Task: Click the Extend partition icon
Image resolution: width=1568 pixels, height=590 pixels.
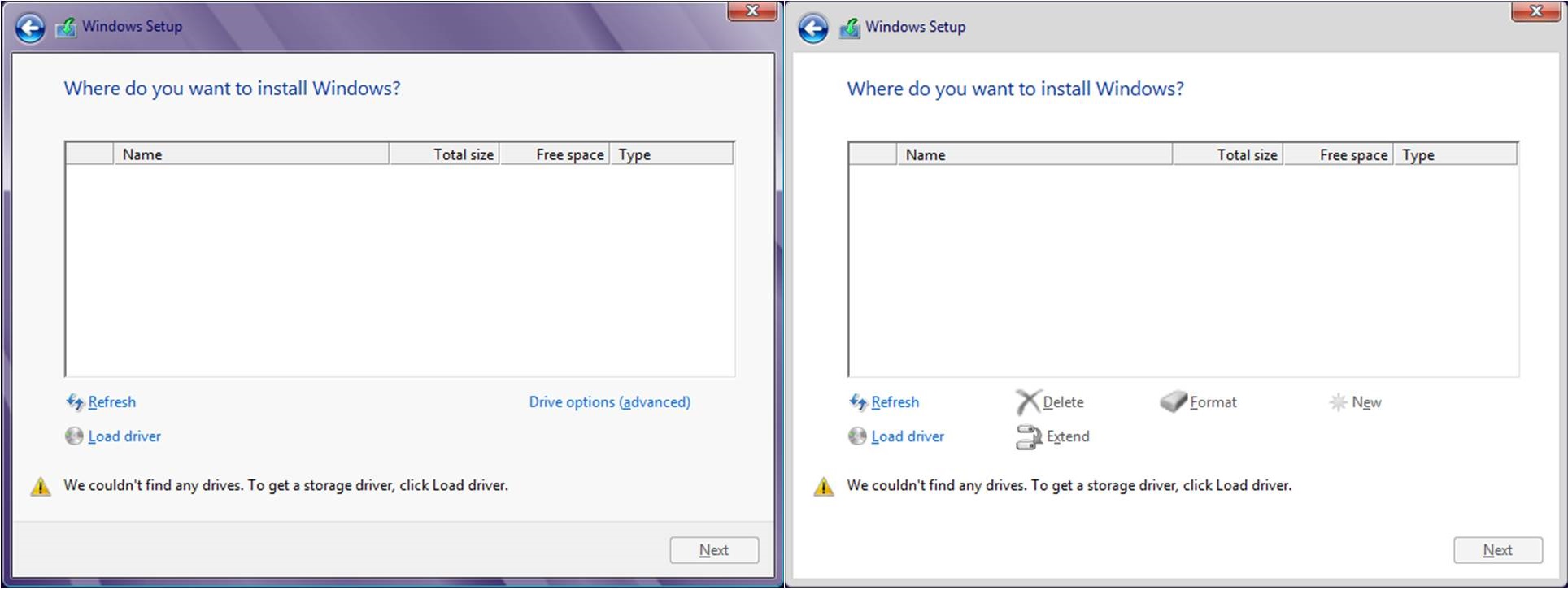Action: (x=1029, y=436)
